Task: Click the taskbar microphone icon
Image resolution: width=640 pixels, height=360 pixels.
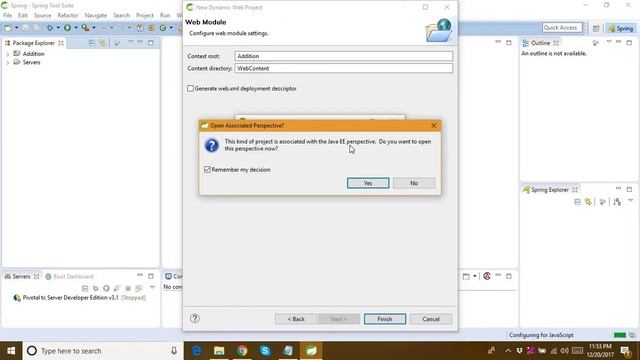Action: (174, 351)
